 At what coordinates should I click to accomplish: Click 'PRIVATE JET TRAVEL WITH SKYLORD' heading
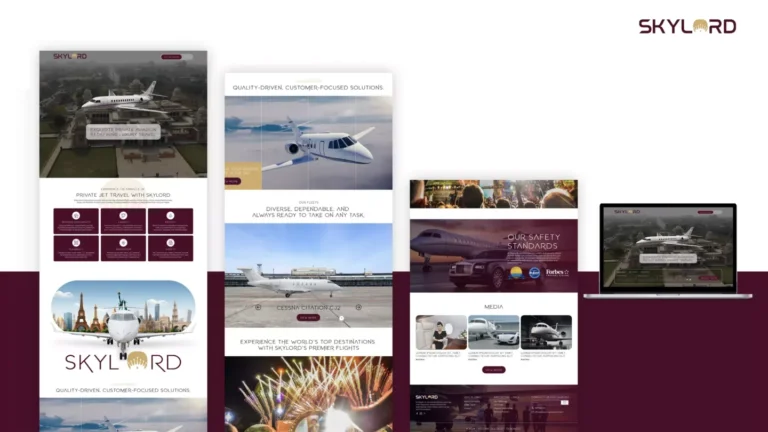coord(123,195)
